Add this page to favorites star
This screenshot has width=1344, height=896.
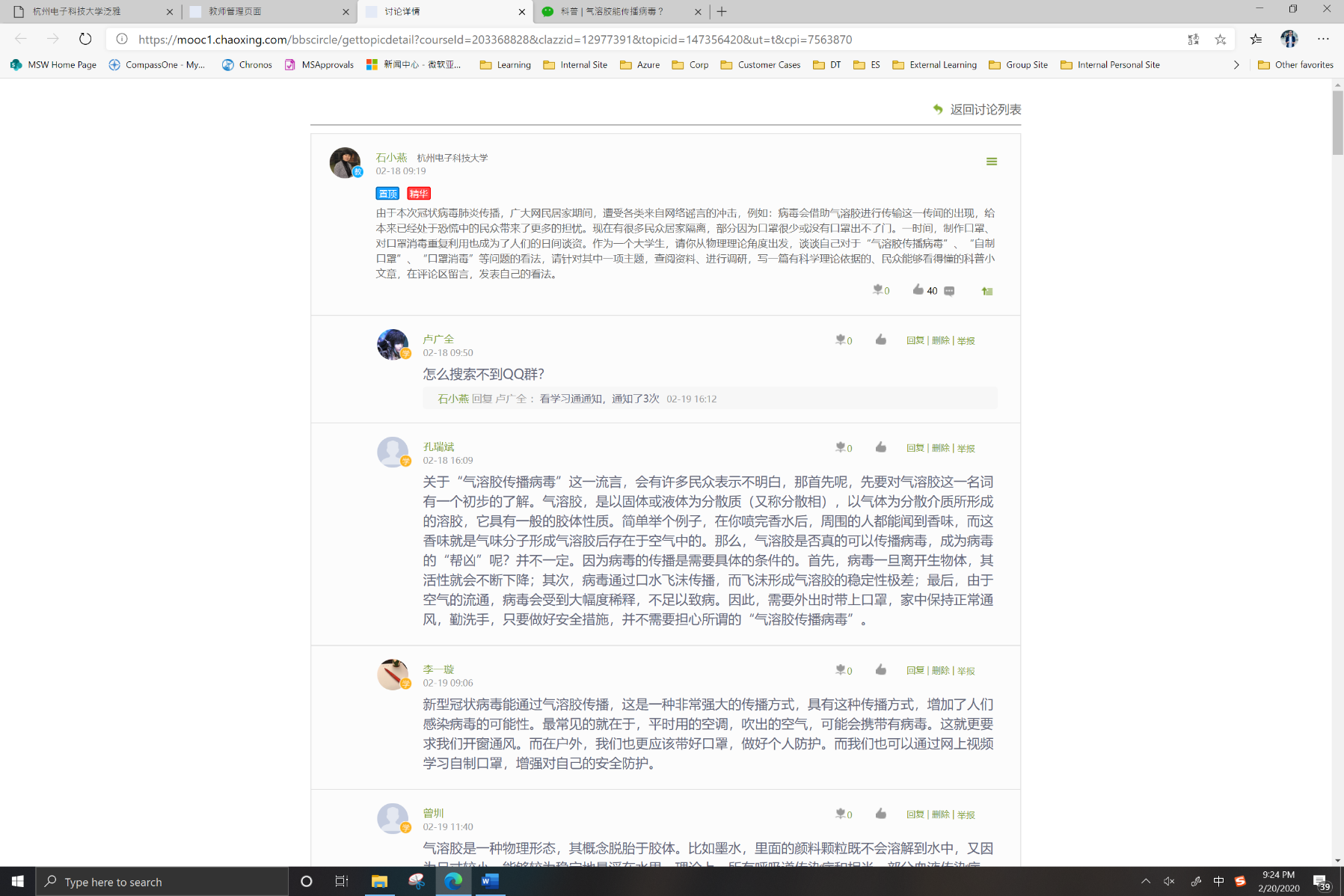(x=1221, y=40)
